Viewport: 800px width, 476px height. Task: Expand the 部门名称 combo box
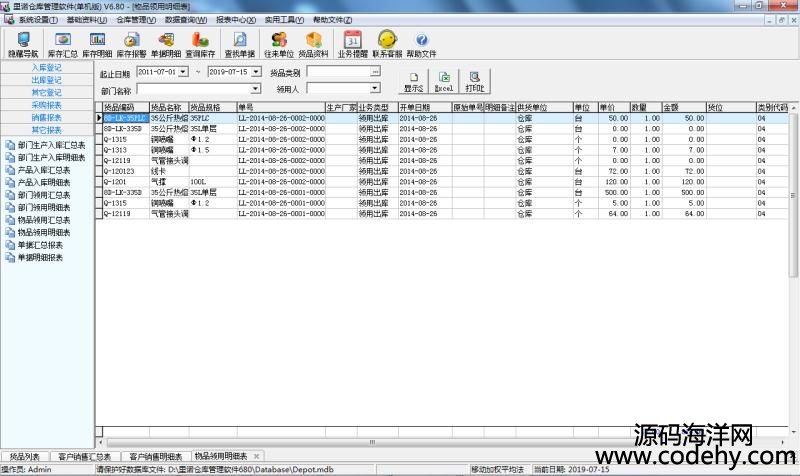pyautogui.click(x=255, y=89)
